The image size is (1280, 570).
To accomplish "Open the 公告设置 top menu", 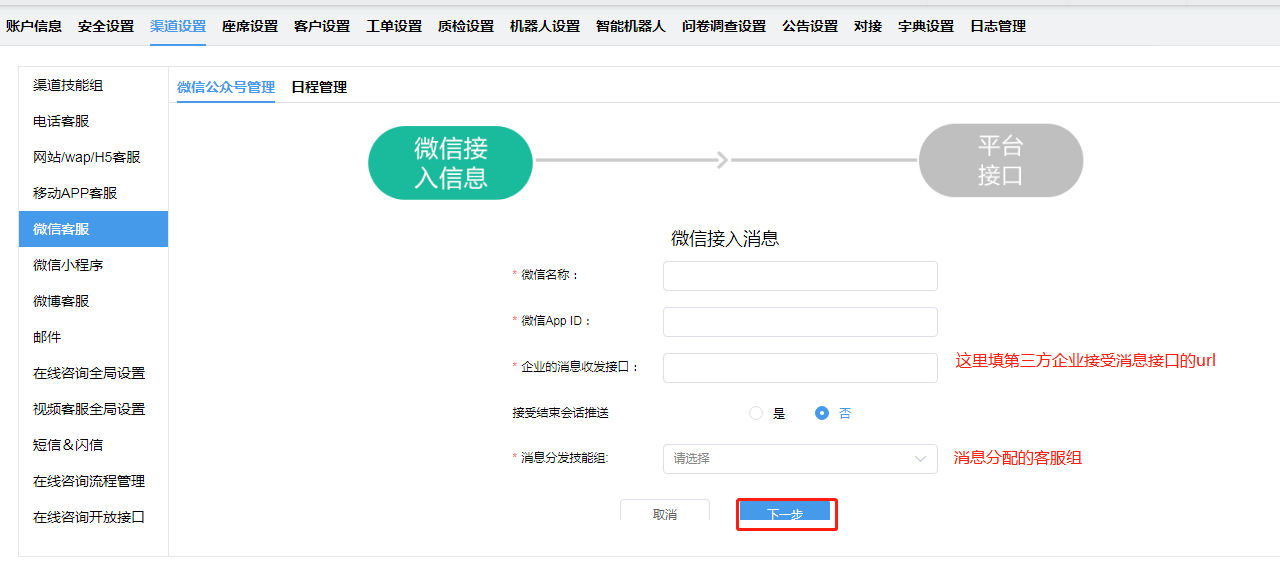I will click(810, 26).
